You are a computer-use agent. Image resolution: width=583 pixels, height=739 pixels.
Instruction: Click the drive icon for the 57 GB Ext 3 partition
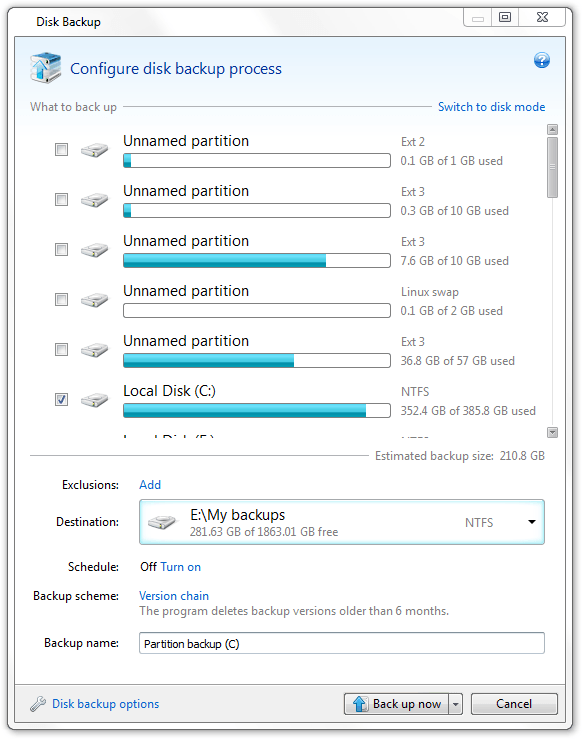click(95, 350)
